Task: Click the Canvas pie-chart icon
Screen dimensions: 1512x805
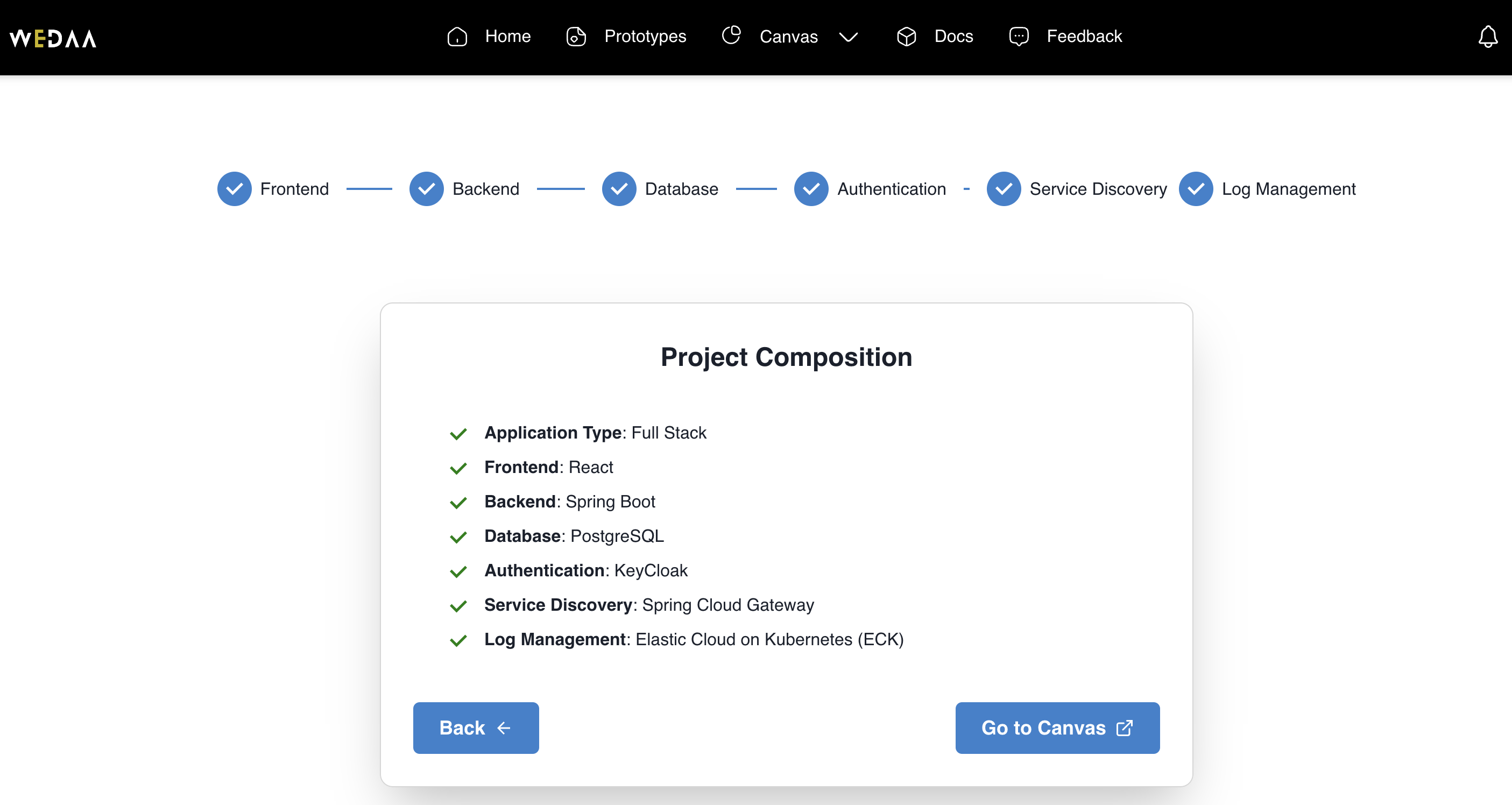Action: [x=731, y=35]
